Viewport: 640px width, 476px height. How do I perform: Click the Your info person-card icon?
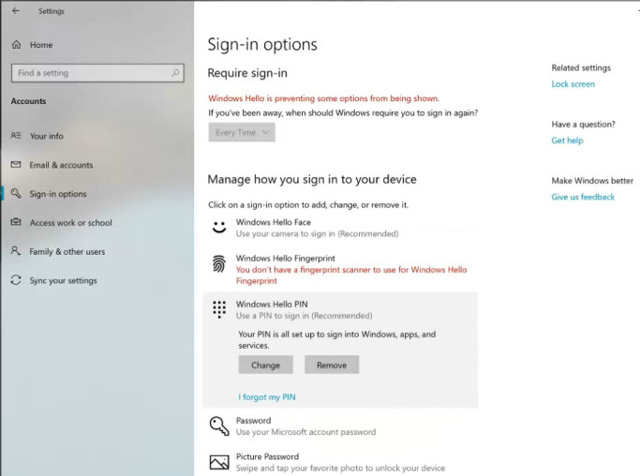[16, 135]
